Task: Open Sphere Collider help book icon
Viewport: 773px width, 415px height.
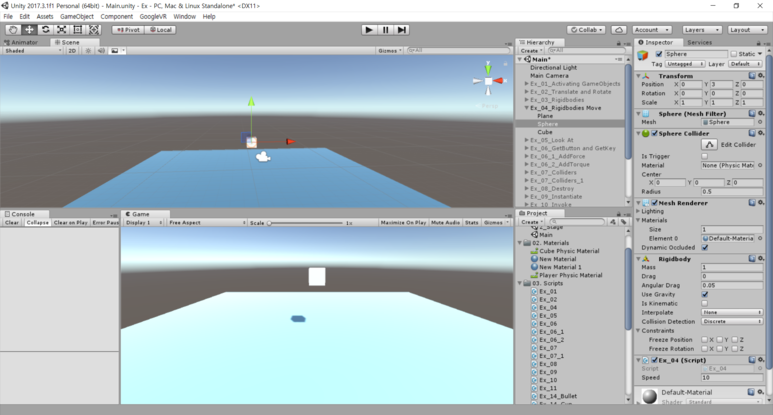Action: pyautogui.click(x=752, y=133)
